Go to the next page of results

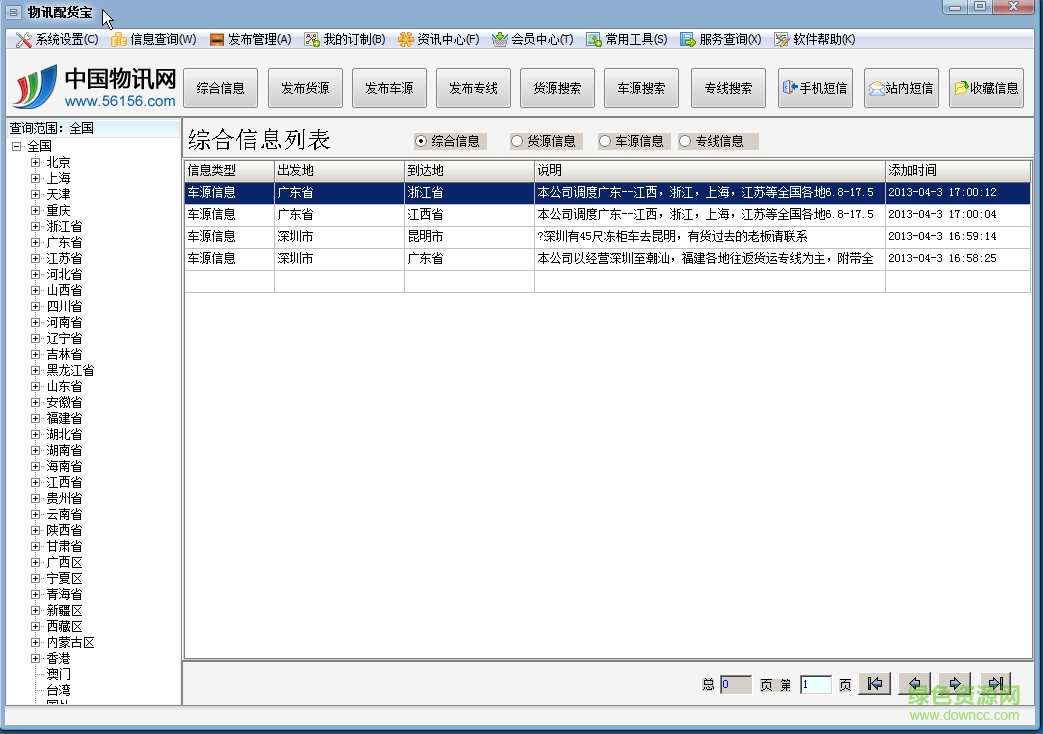pyautogui.click(x=954, y=683)
